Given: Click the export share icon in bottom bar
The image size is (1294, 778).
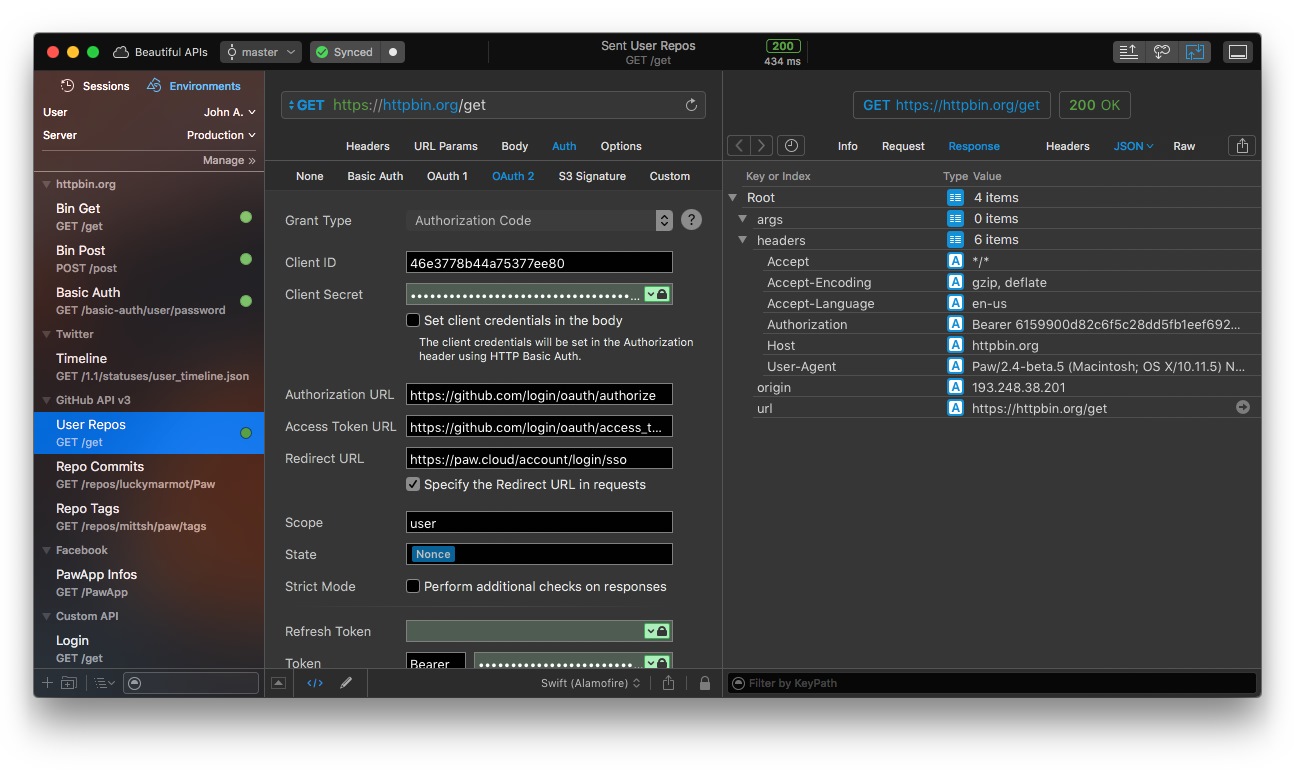Looking at the screenshot, I should [669, 683].
